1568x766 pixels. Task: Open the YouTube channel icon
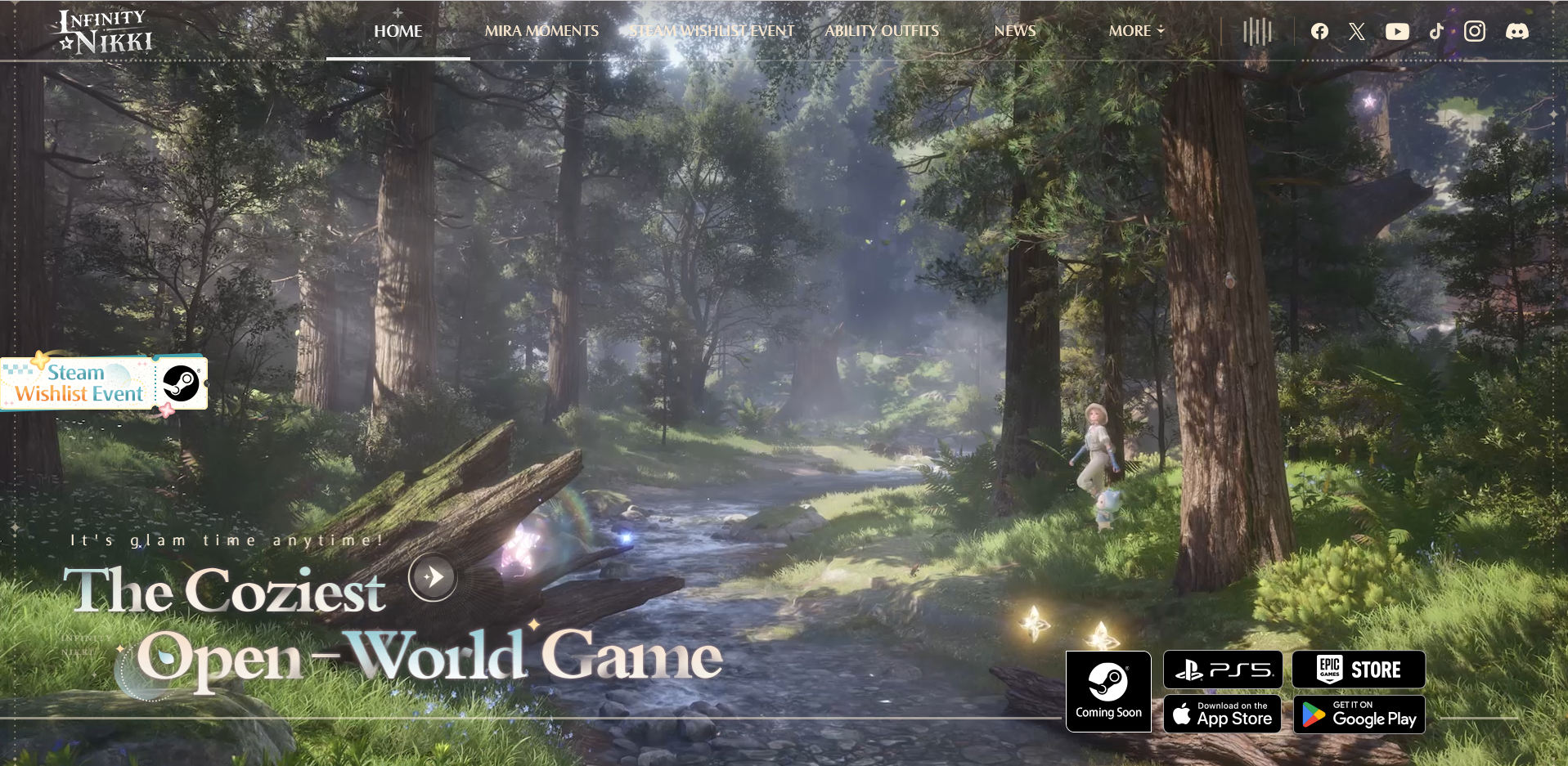click(x=1397, y=31)
